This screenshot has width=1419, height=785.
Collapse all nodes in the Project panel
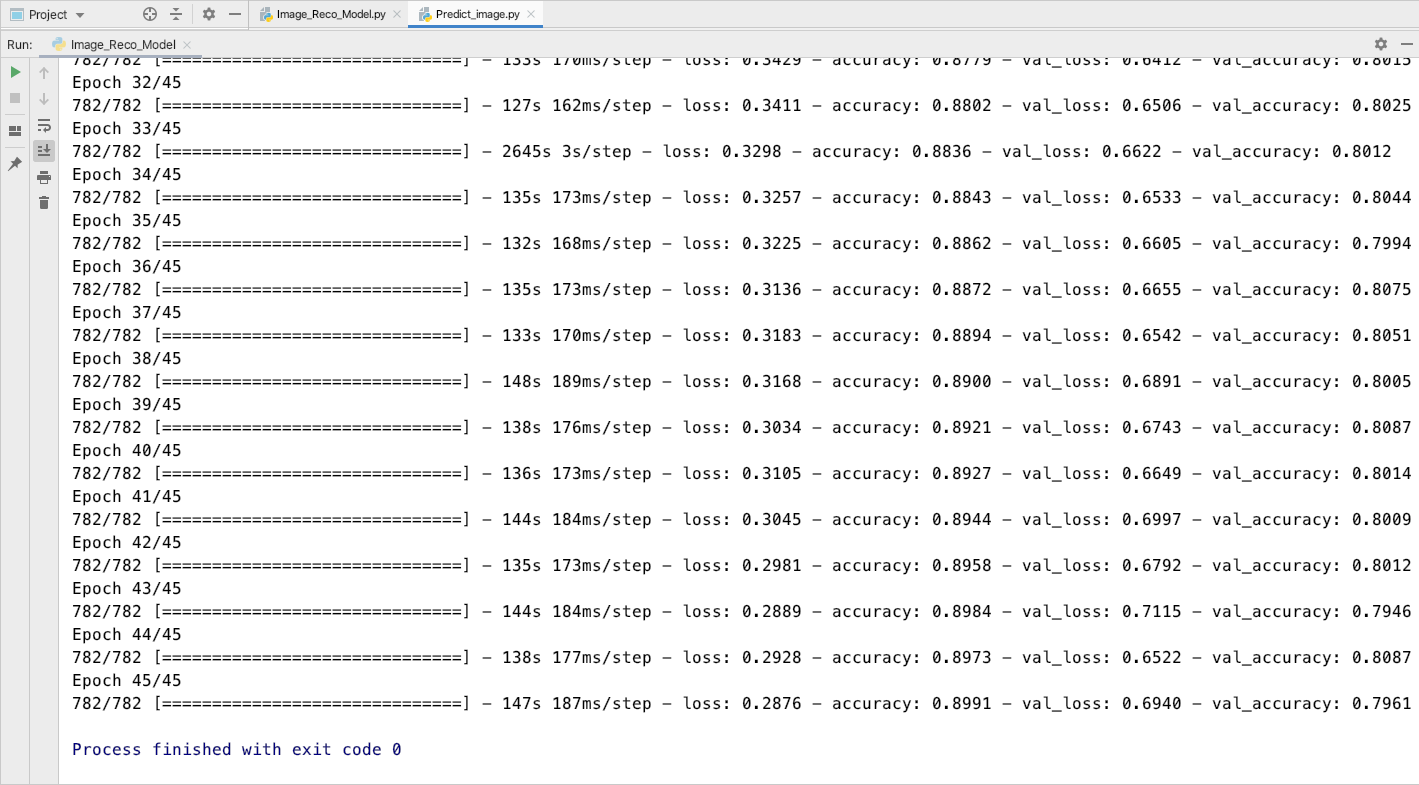pyautogui.click(x=176, y=14)
